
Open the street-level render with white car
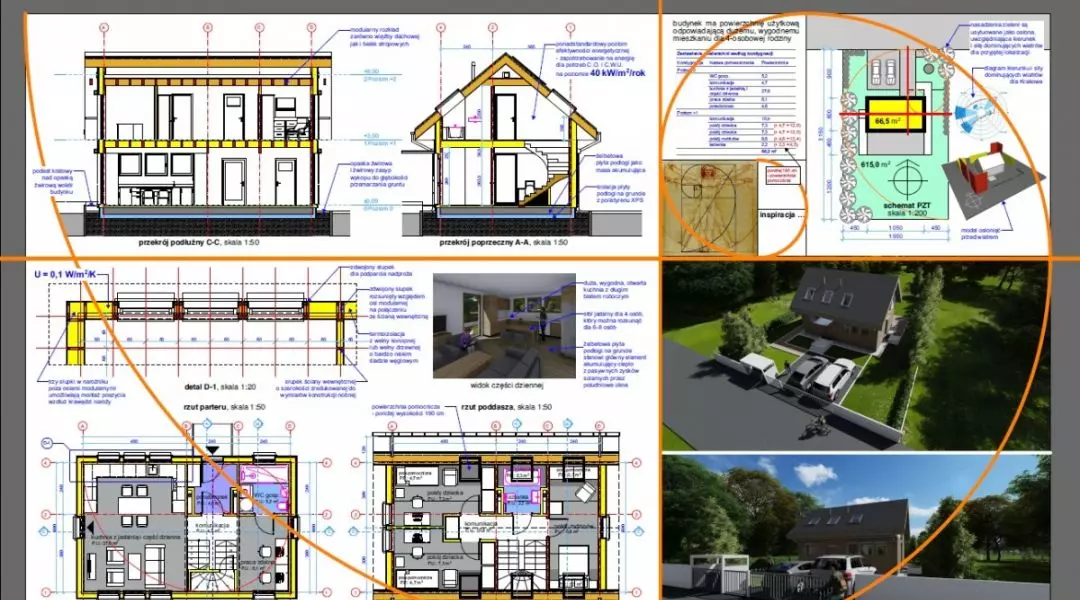856,527
